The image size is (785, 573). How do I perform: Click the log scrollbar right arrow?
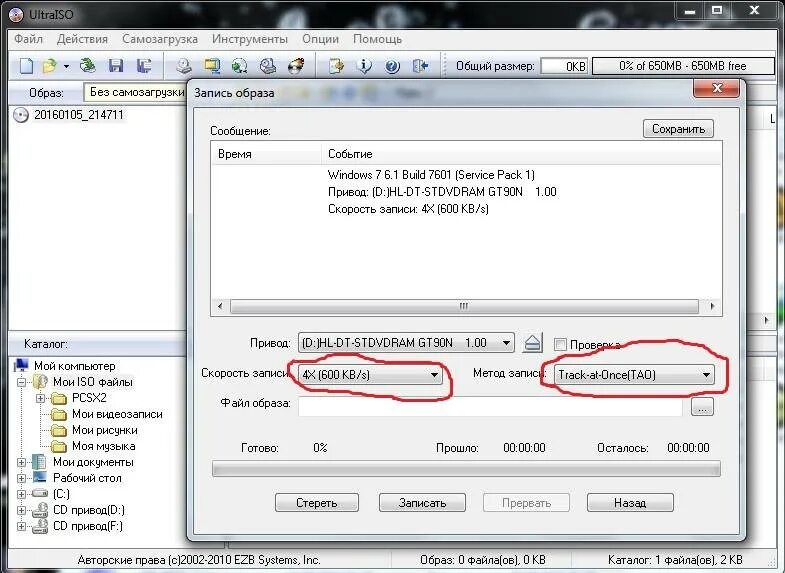712,306
